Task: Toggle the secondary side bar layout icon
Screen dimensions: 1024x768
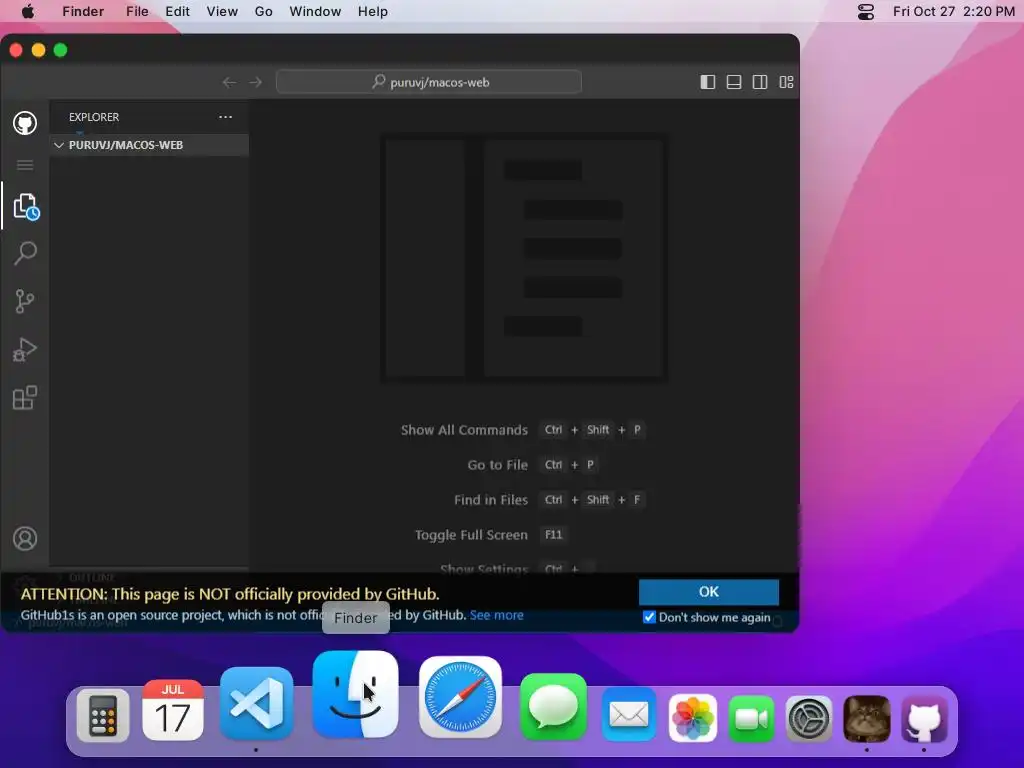Action: pyautogui.click(x=760, y=82)
